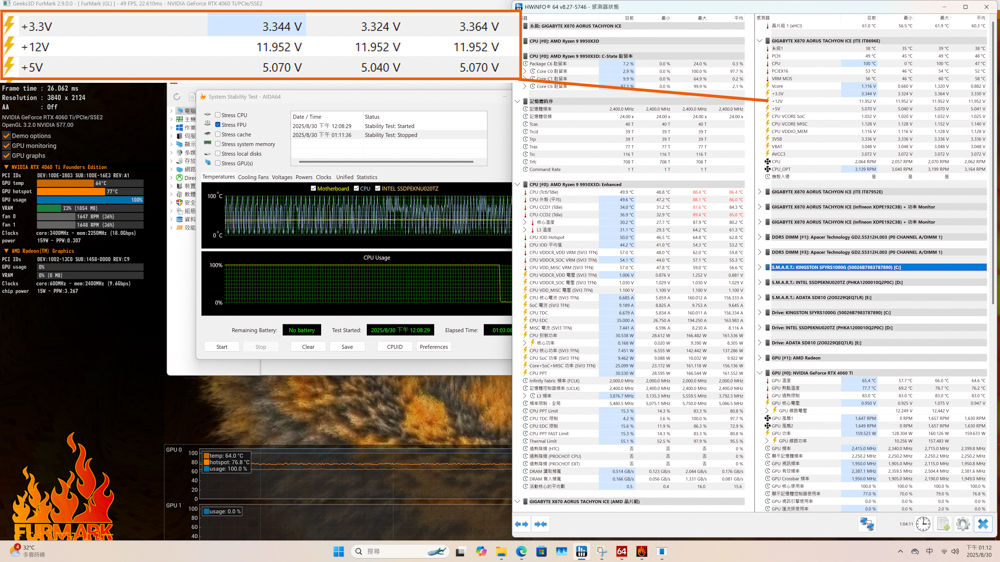Viewport: 1000px width, 562px height.
Task: Select Motherboard icon in AIDA64 tree
Action: tap(180, 119)
